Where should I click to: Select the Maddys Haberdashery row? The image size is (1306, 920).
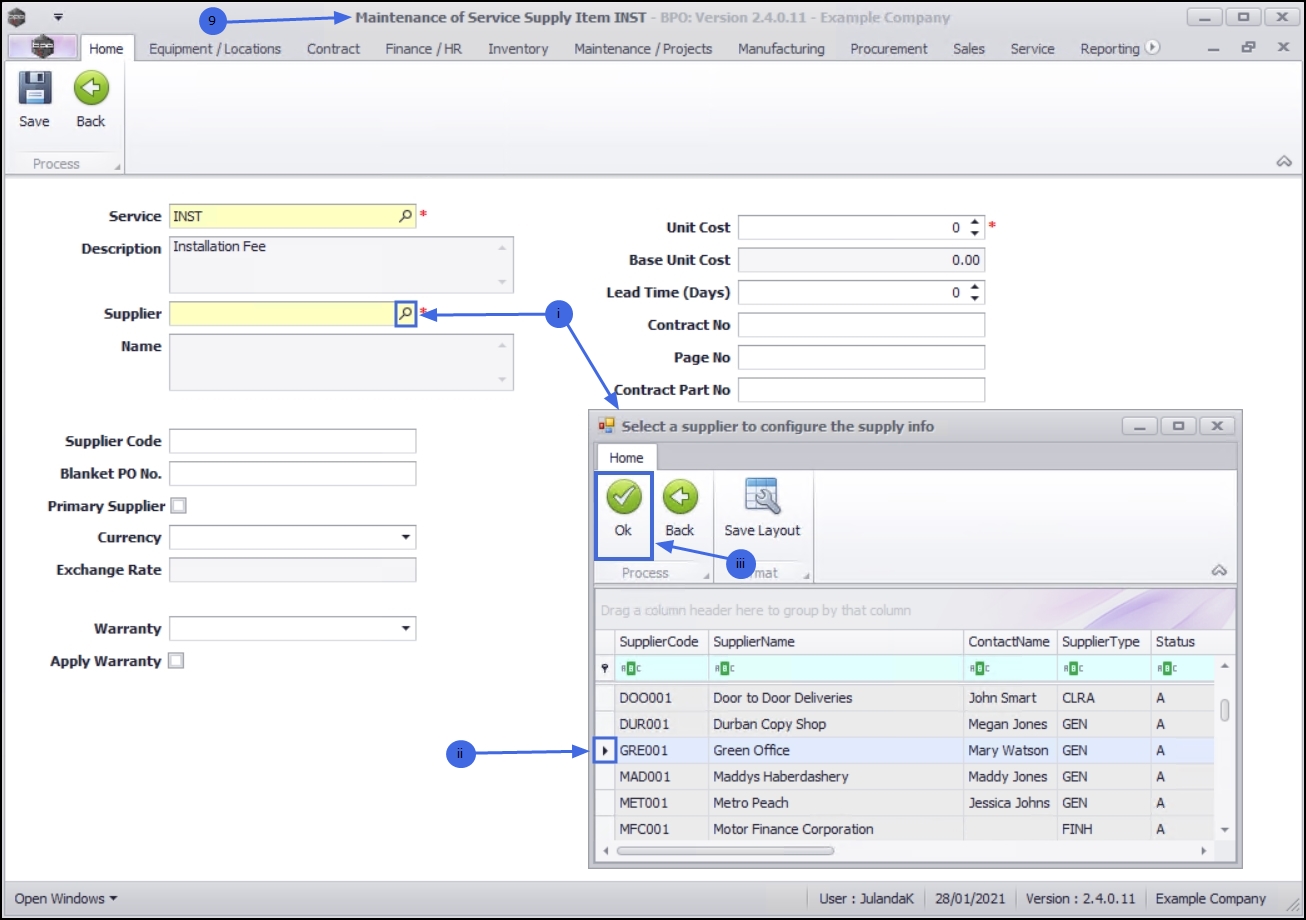(905, 776)
